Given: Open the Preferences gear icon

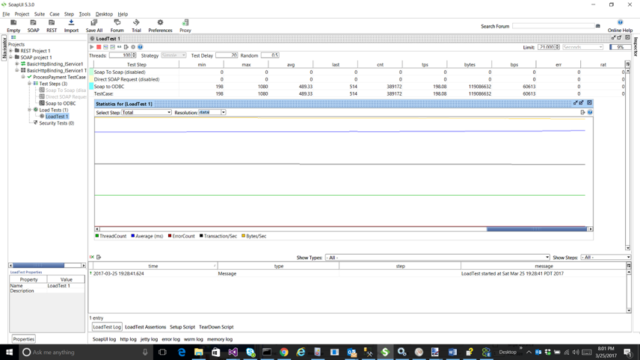Looking at the screenshot, I should pyautogui.click(x=160, y=23).
